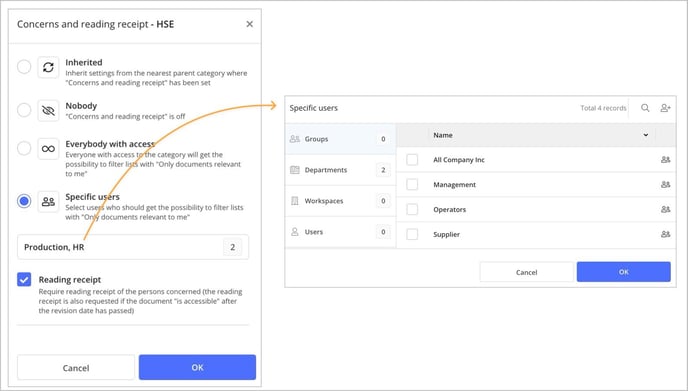This screenshot has height=391, width=688.
Task: Close the Concerns and reading receipt dialog
Action: [x=249, y=24]
